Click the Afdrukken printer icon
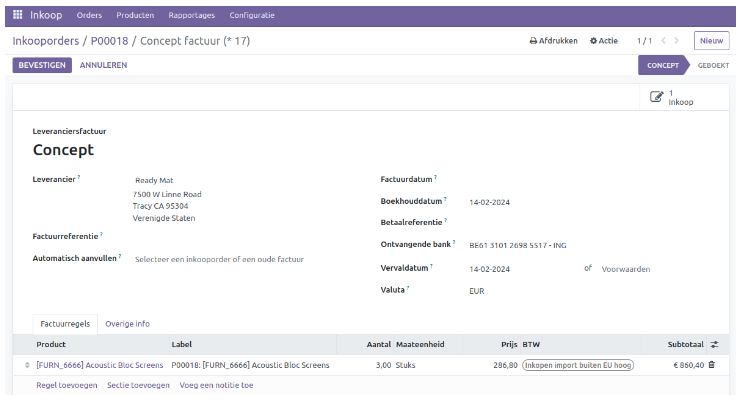Viewport: 742px width, 407px height. click(x=533, y=41)
